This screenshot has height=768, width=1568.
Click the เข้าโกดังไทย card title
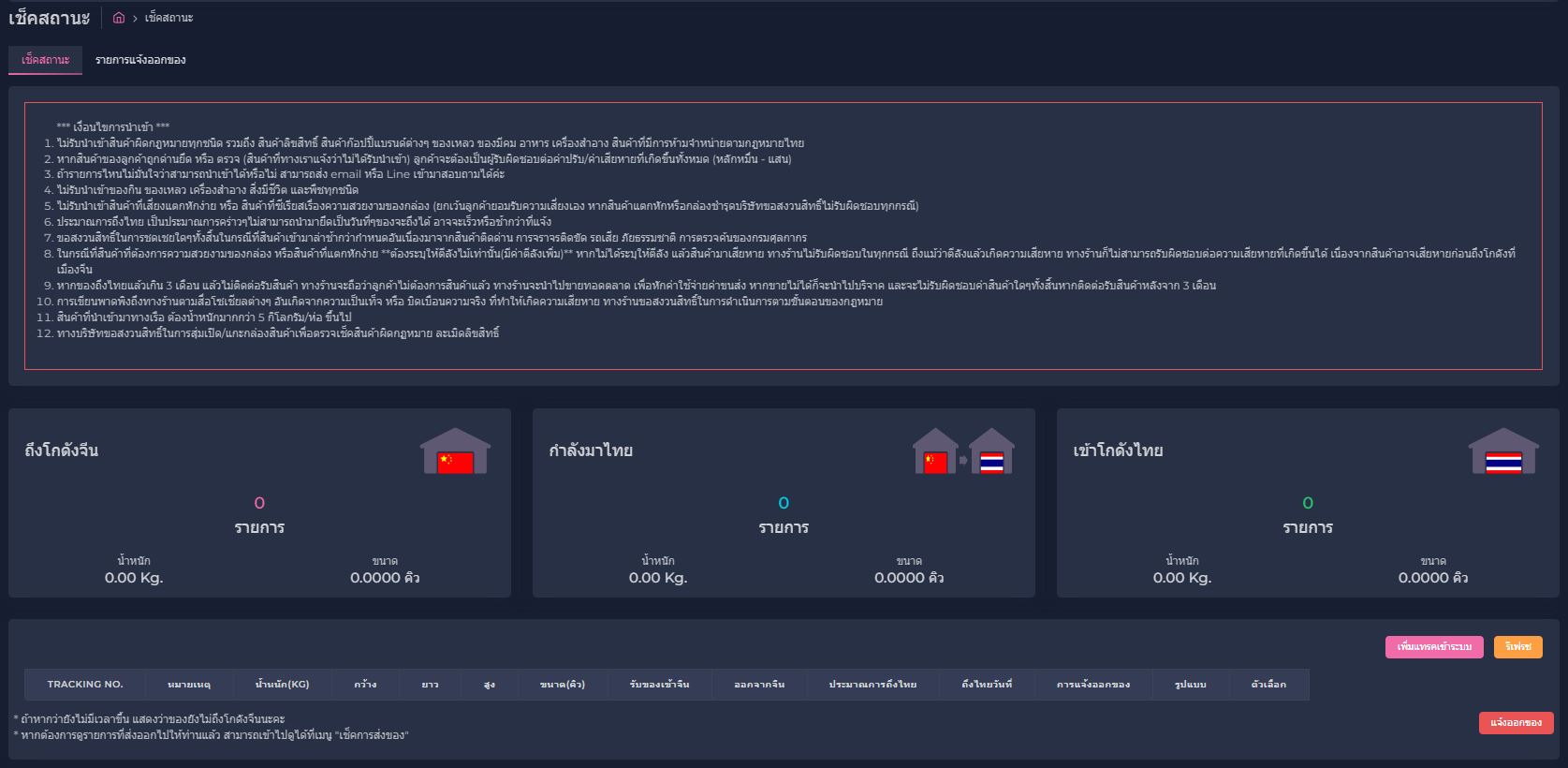1118,450
